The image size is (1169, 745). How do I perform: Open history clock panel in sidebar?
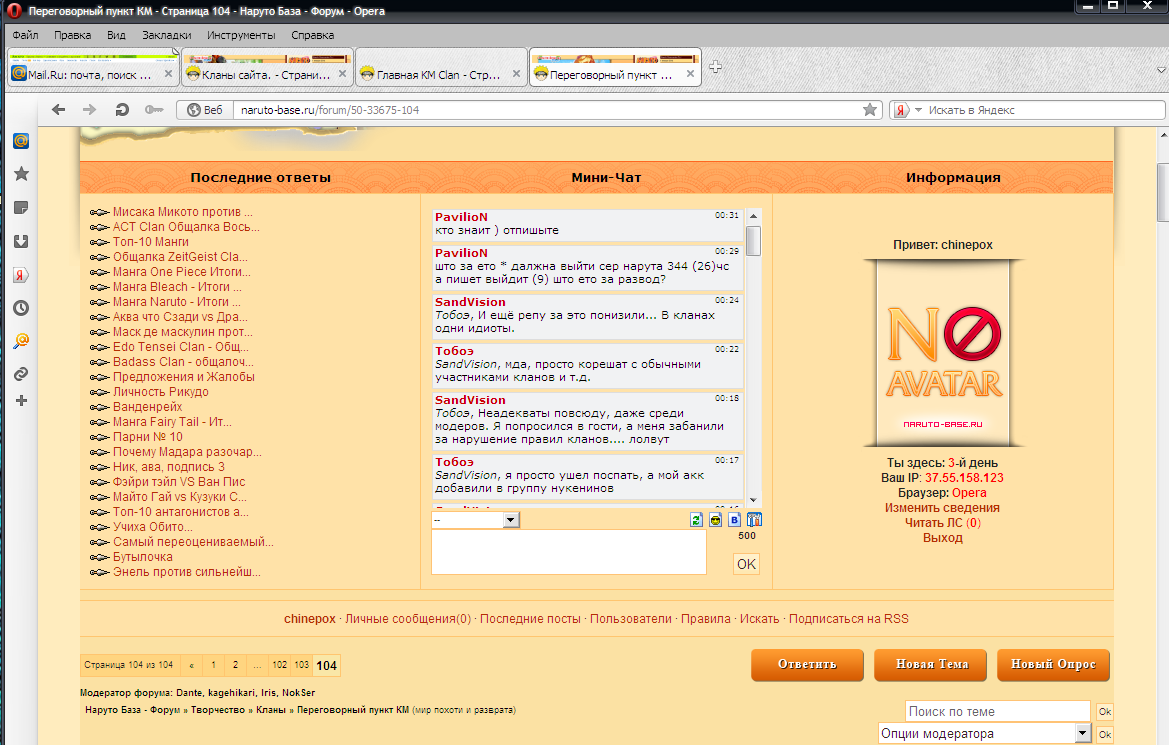click(x=21, y=307)
